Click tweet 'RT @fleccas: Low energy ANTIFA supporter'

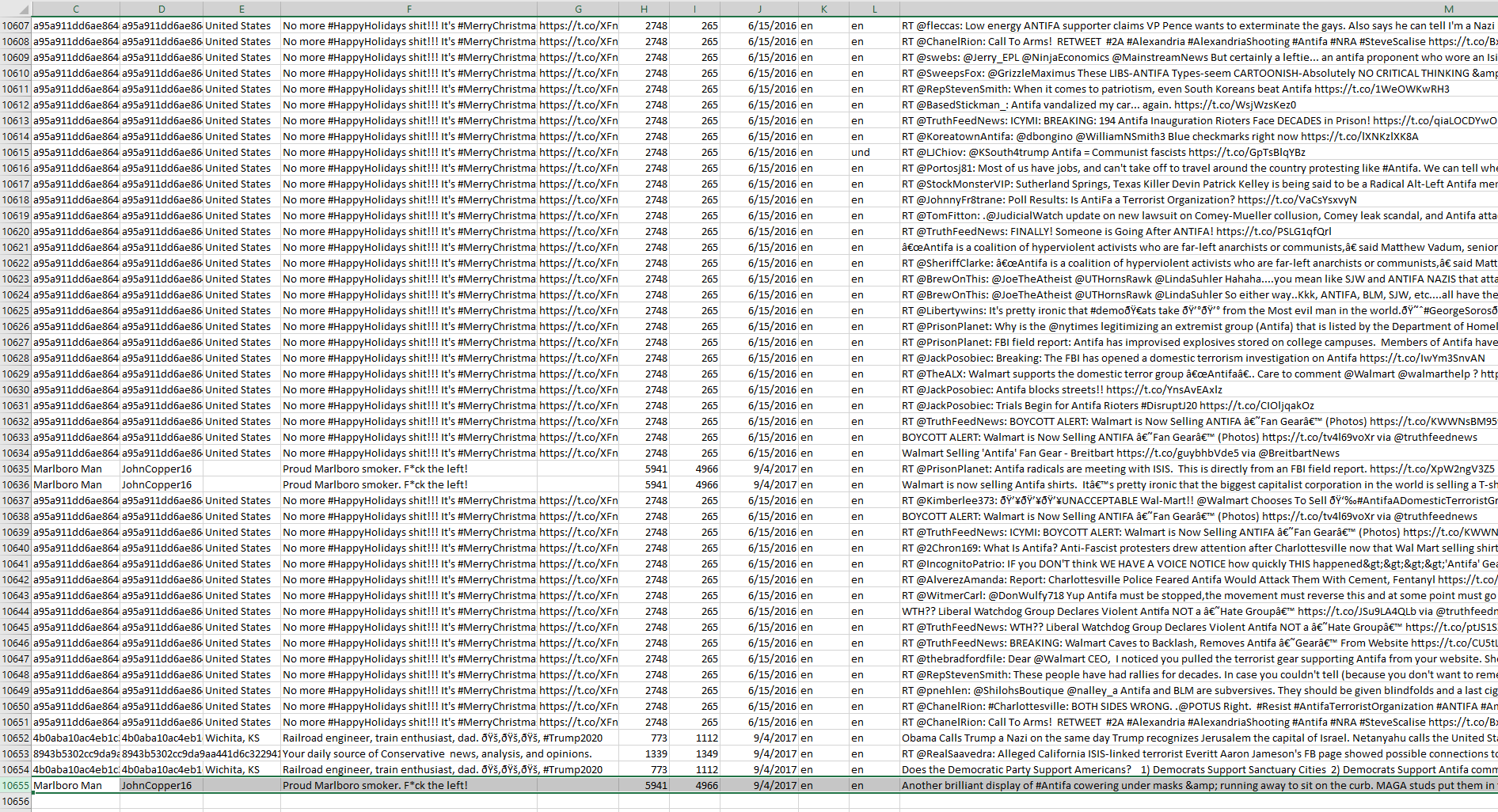pyautogui.click(x=1199, y=25)
